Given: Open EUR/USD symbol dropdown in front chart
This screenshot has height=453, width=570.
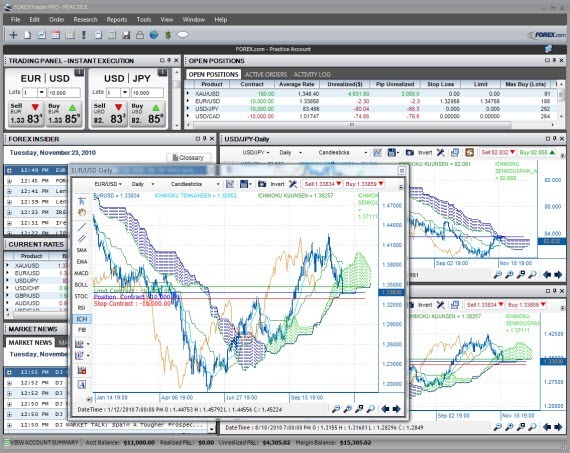Looking at the screenshot, I should [x=108, y=184].
